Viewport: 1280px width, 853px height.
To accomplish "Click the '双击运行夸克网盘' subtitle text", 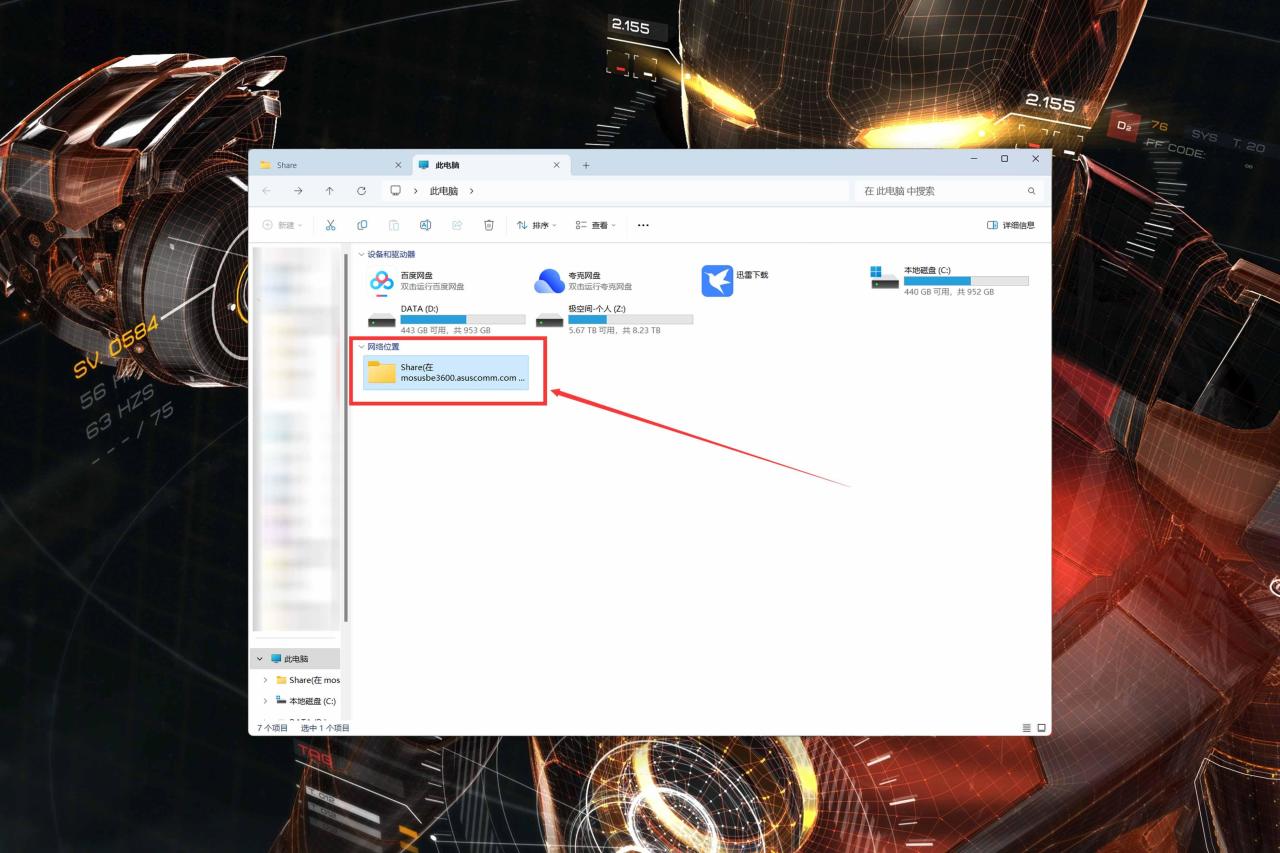I will point(600,287).
